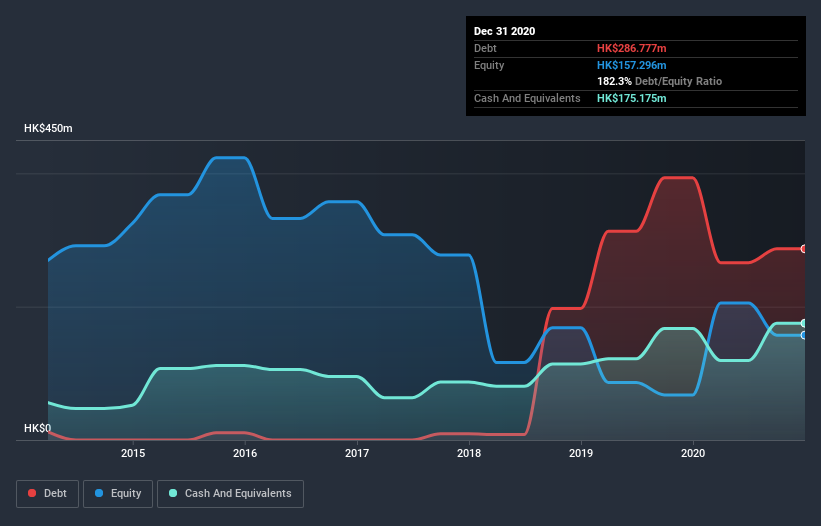Click the HK$450m y-axis label
This screenshot has width=821, height=526.
pyautogui.click(x=48, y=128)
